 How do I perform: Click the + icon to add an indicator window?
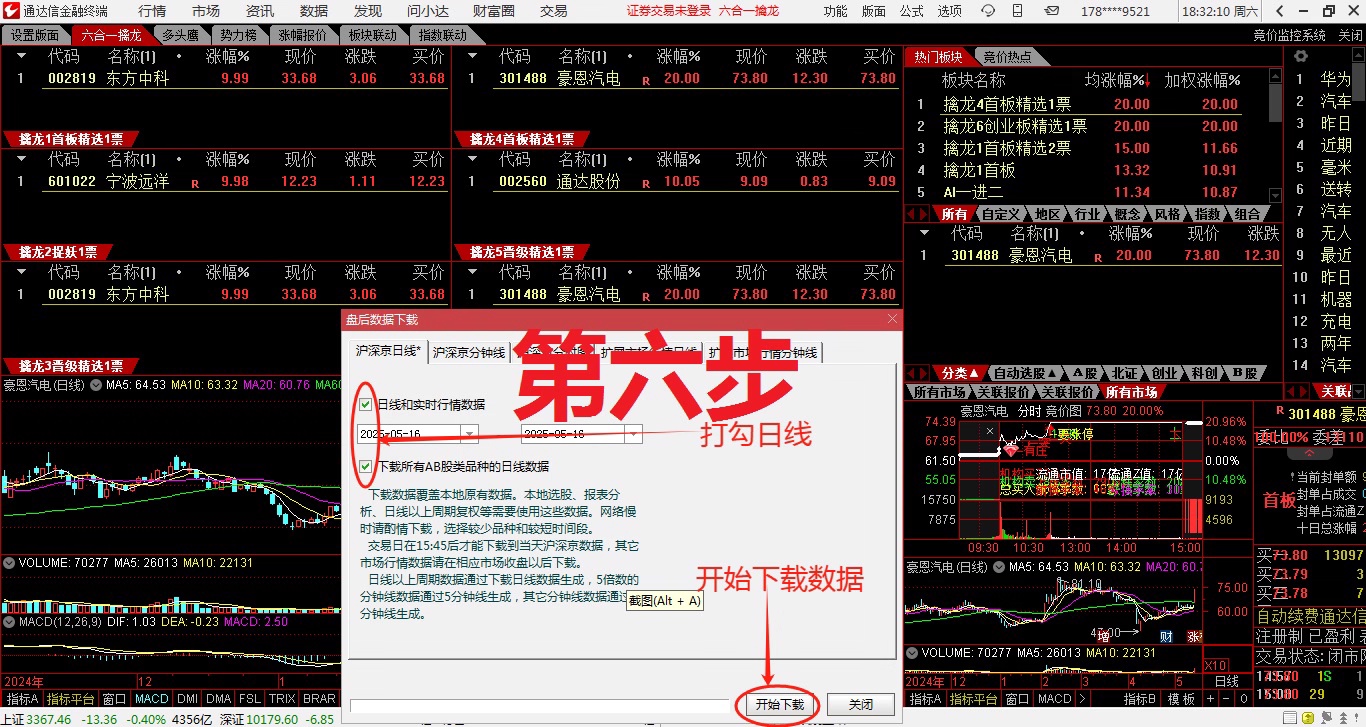pyautogui.click(x=1210, y=697)
